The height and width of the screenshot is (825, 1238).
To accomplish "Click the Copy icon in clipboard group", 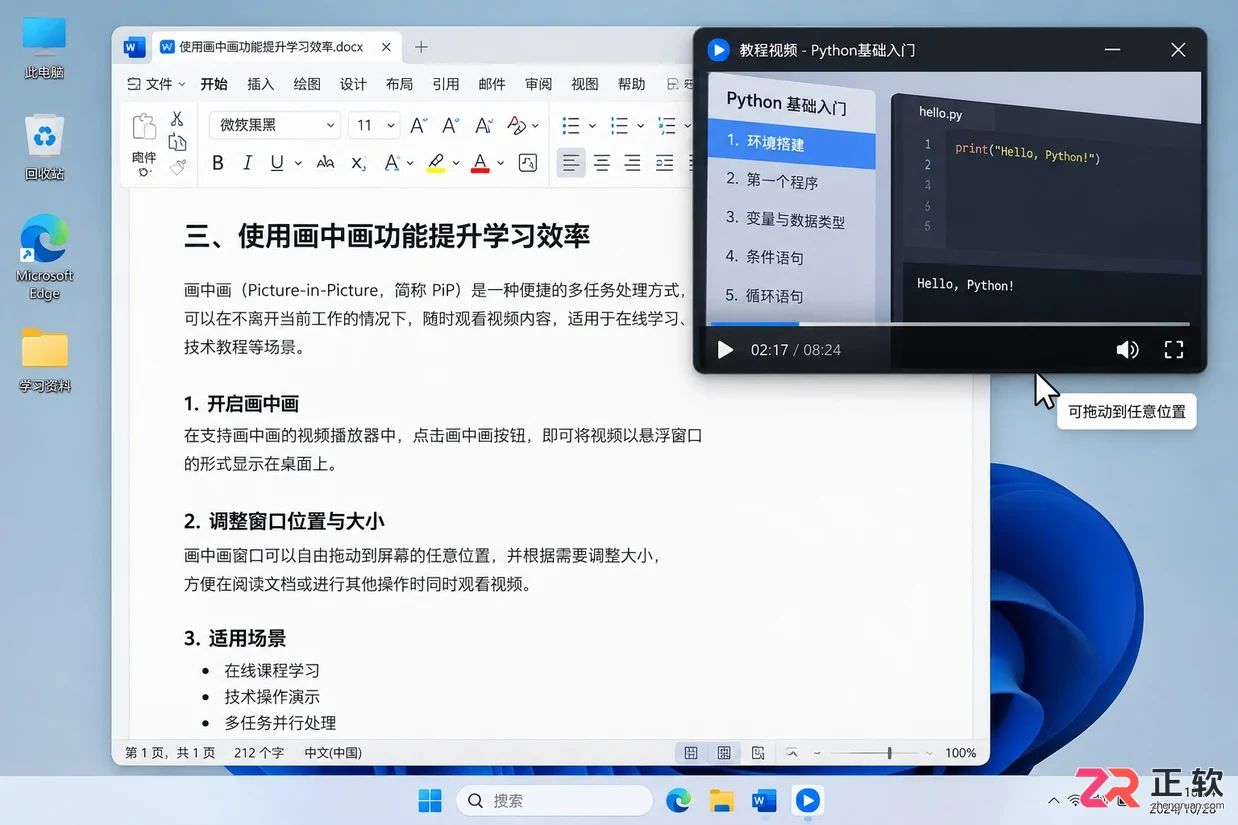I will pyautogui.click(x=177, y=143).
